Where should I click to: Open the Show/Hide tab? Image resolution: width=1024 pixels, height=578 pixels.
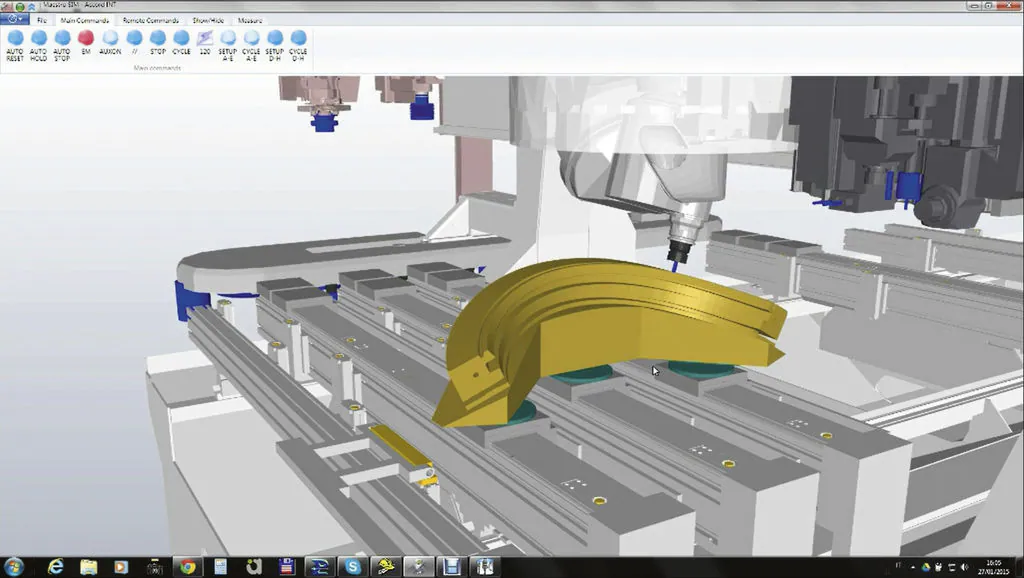pyautogui.click(x=208, y=20)
